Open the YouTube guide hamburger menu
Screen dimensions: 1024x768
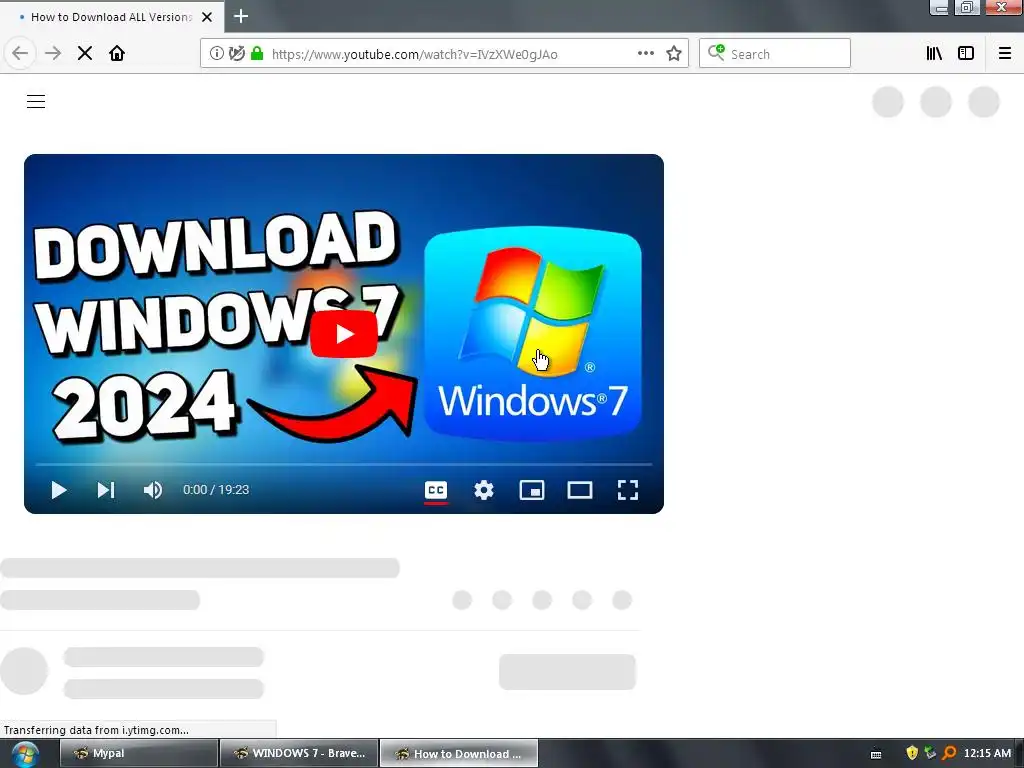(36, 101)
